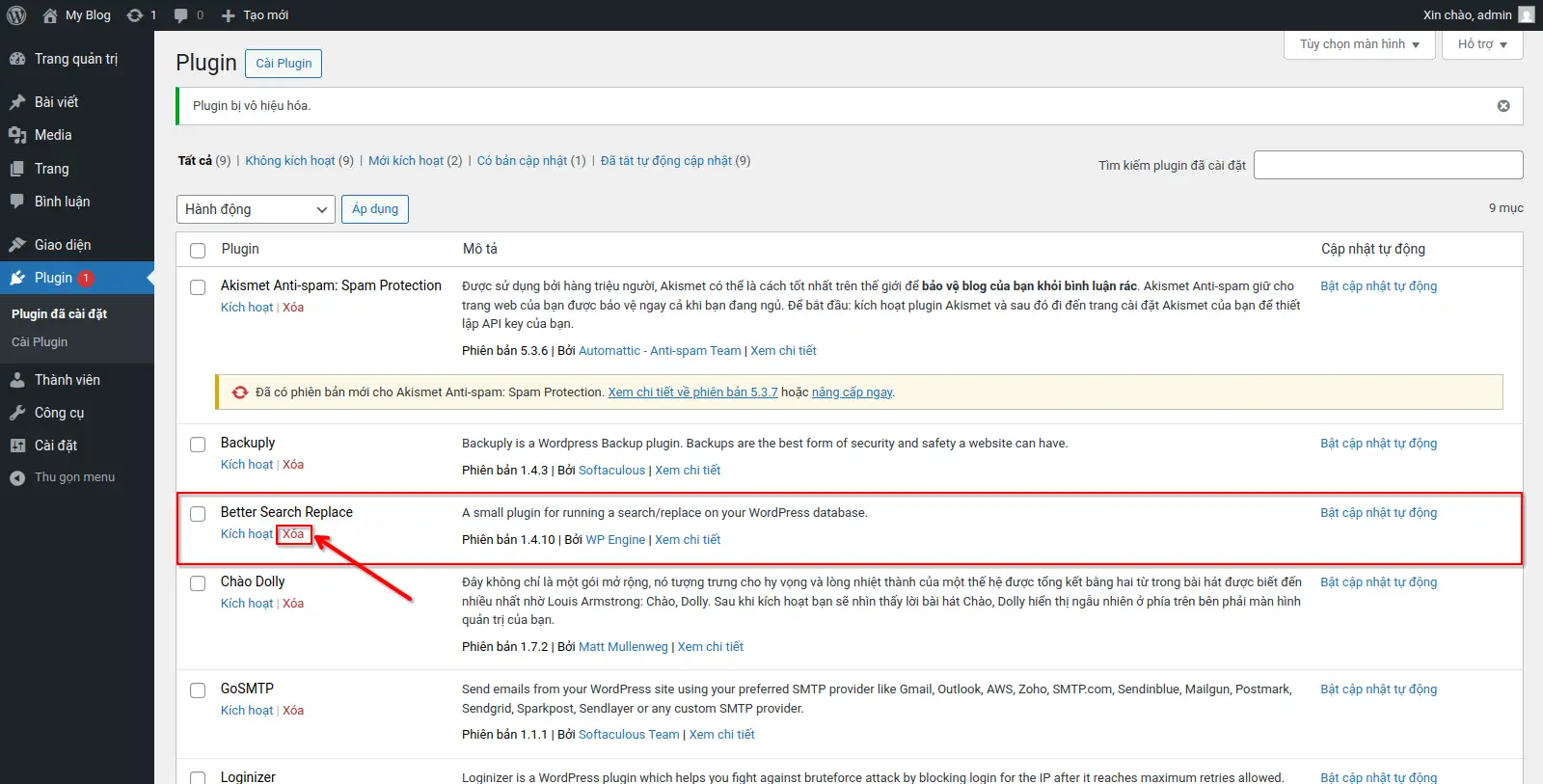1543x784 pixels.
Task: Click the Giao diện brush icon
Action: pos(17,245)
